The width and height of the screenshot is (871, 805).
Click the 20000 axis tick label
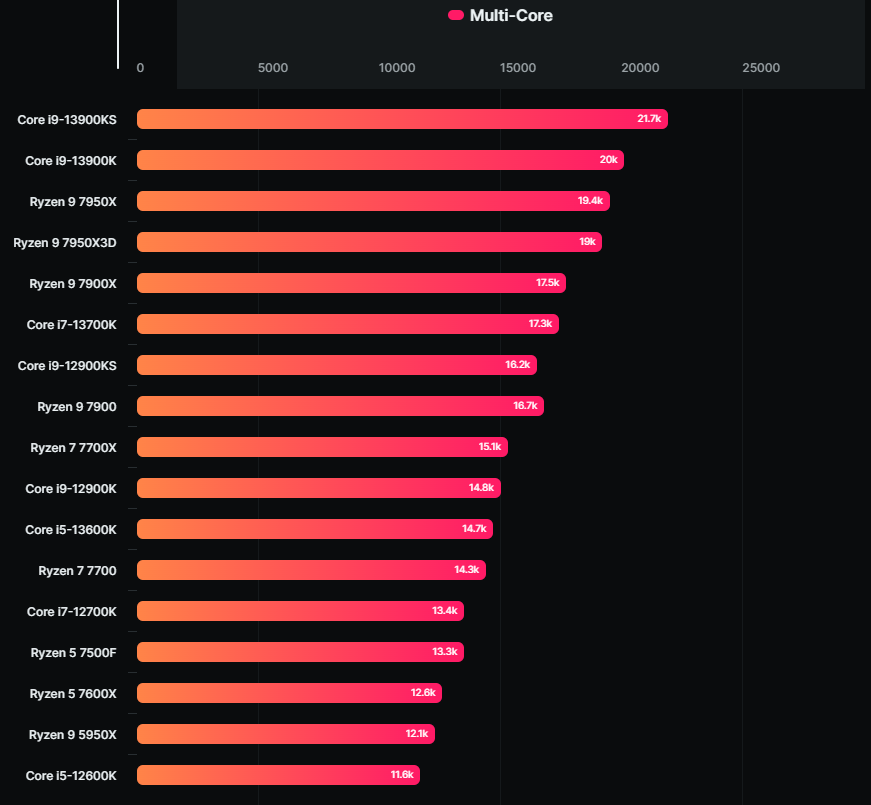(x=640, y=68)
